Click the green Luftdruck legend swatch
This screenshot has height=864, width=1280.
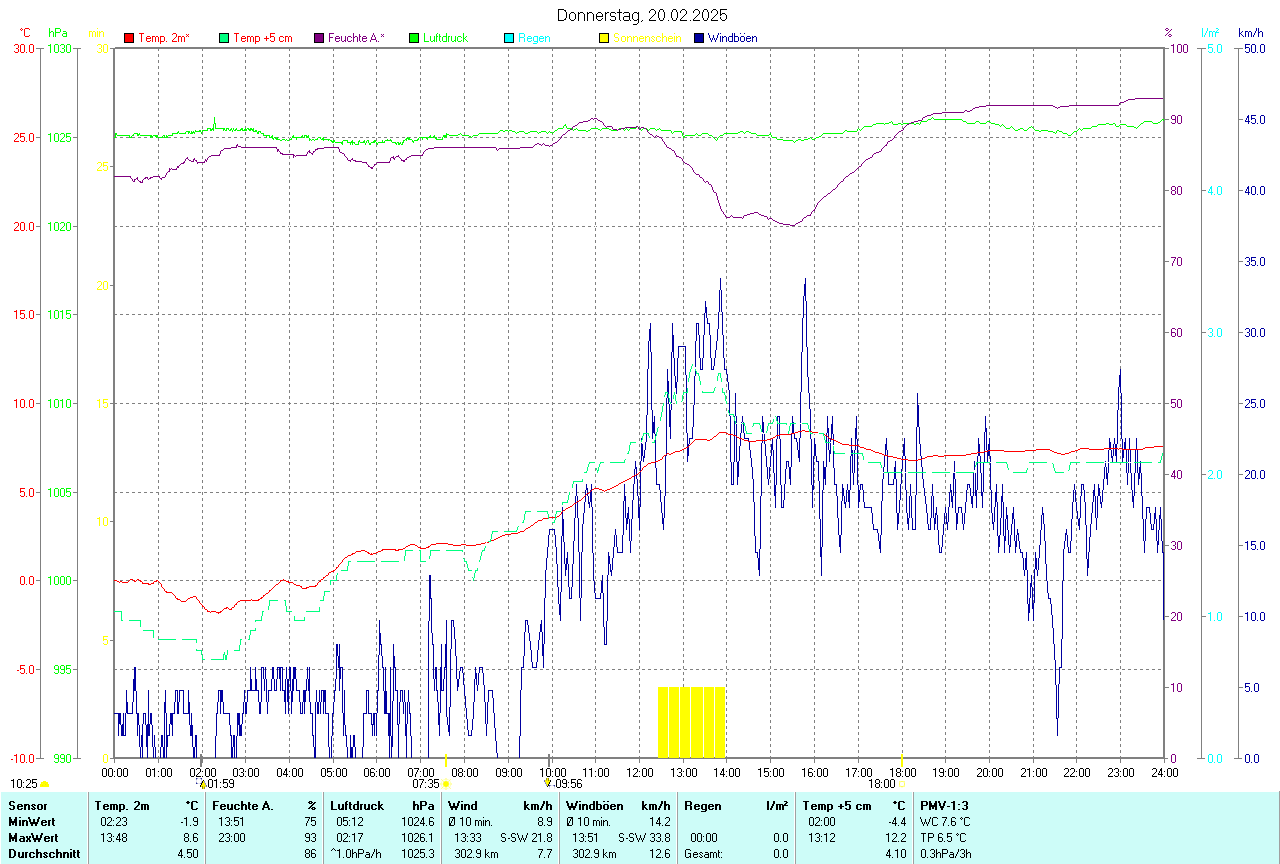pyautogui.click(x=414, y=38)
